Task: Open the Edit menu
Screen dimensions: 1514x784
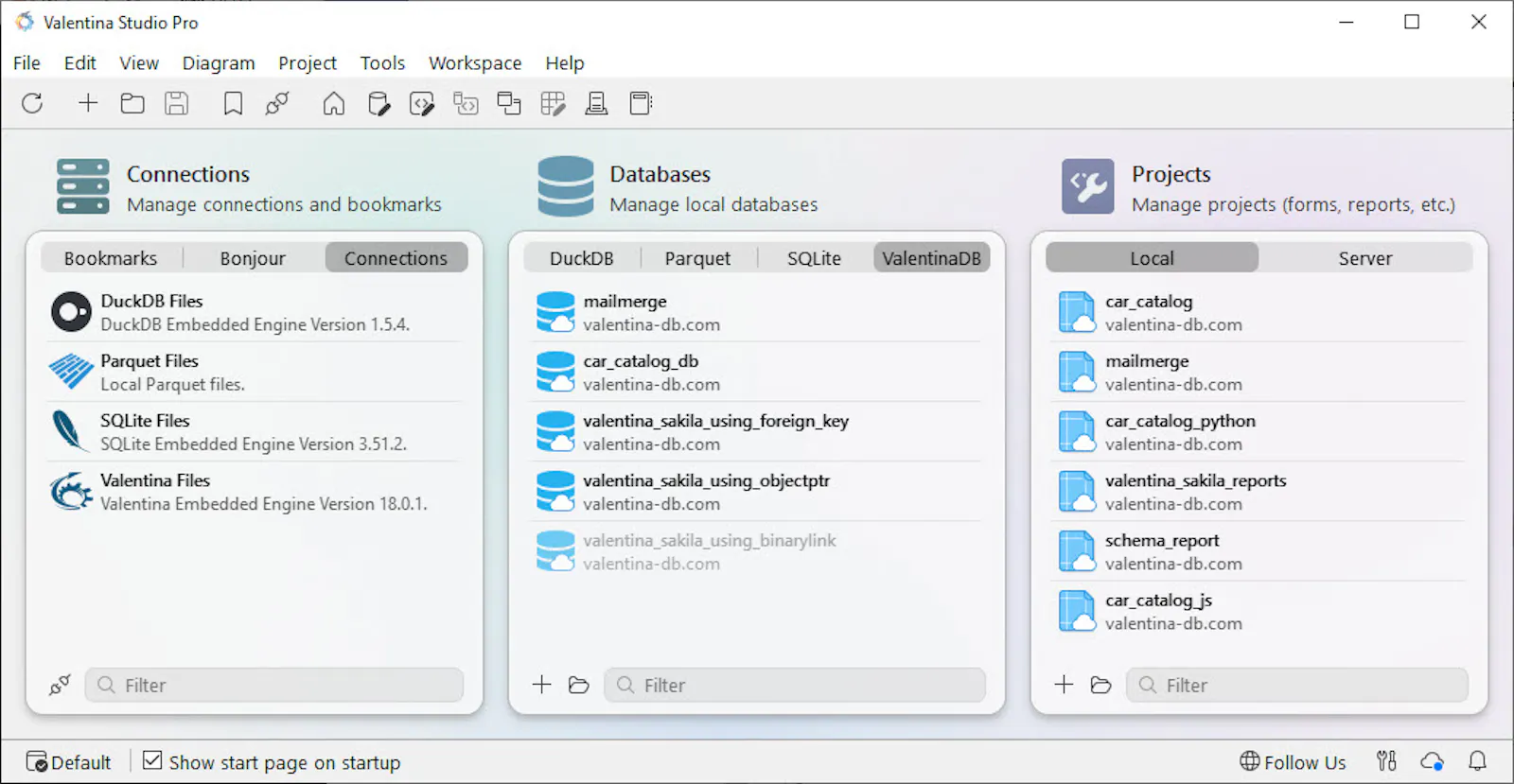Action: (80, 63)
